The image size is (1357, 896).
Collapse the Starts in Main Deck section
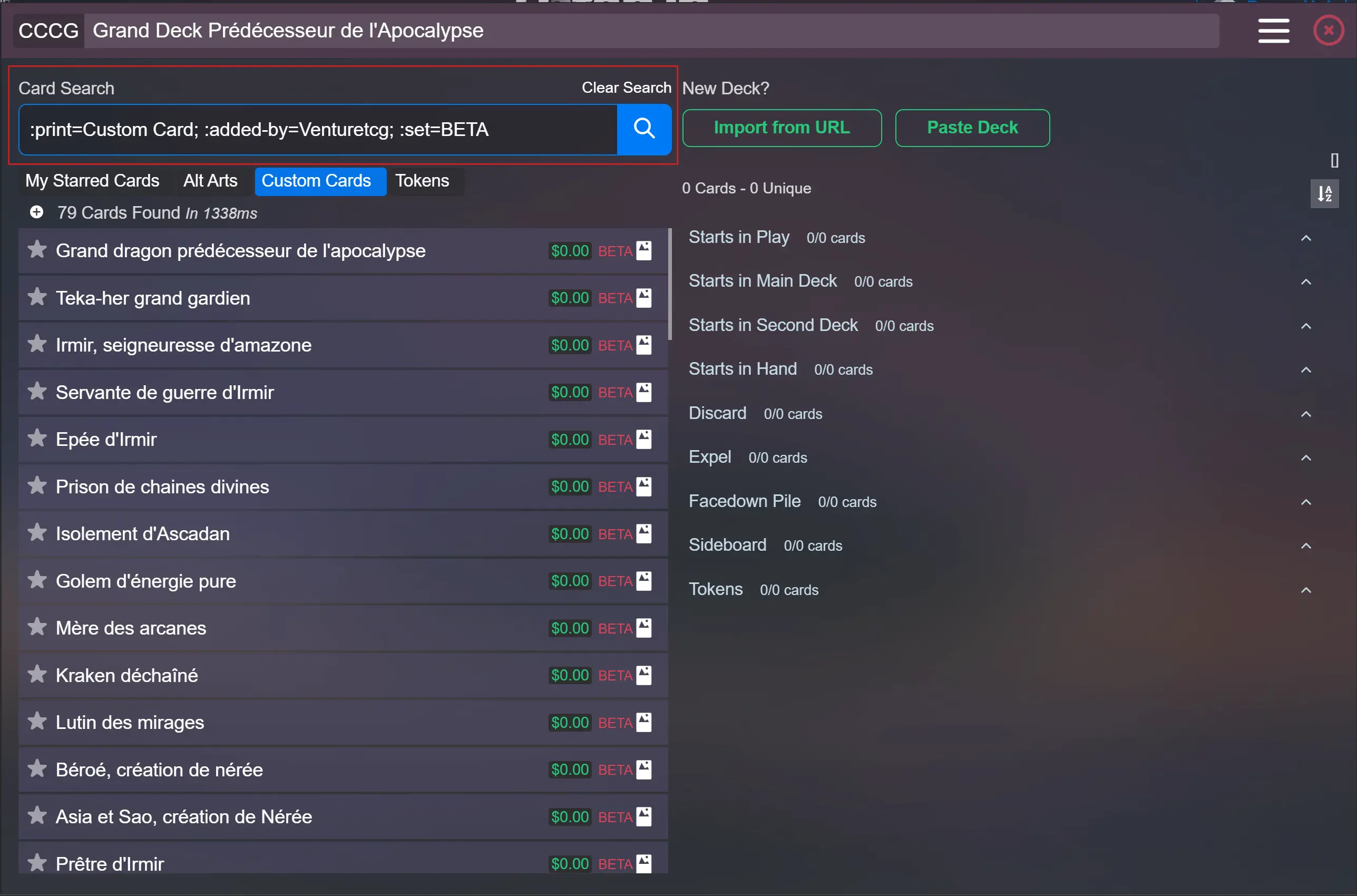[x=1305, y=282]
